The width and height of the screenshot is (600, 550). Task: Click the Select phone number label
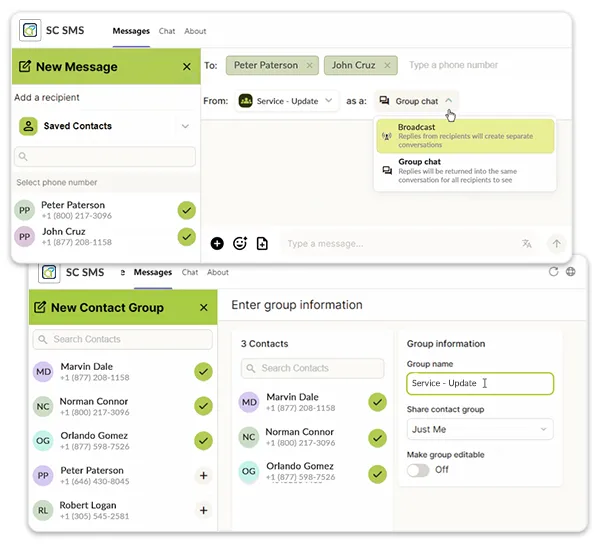click(57, 183)
